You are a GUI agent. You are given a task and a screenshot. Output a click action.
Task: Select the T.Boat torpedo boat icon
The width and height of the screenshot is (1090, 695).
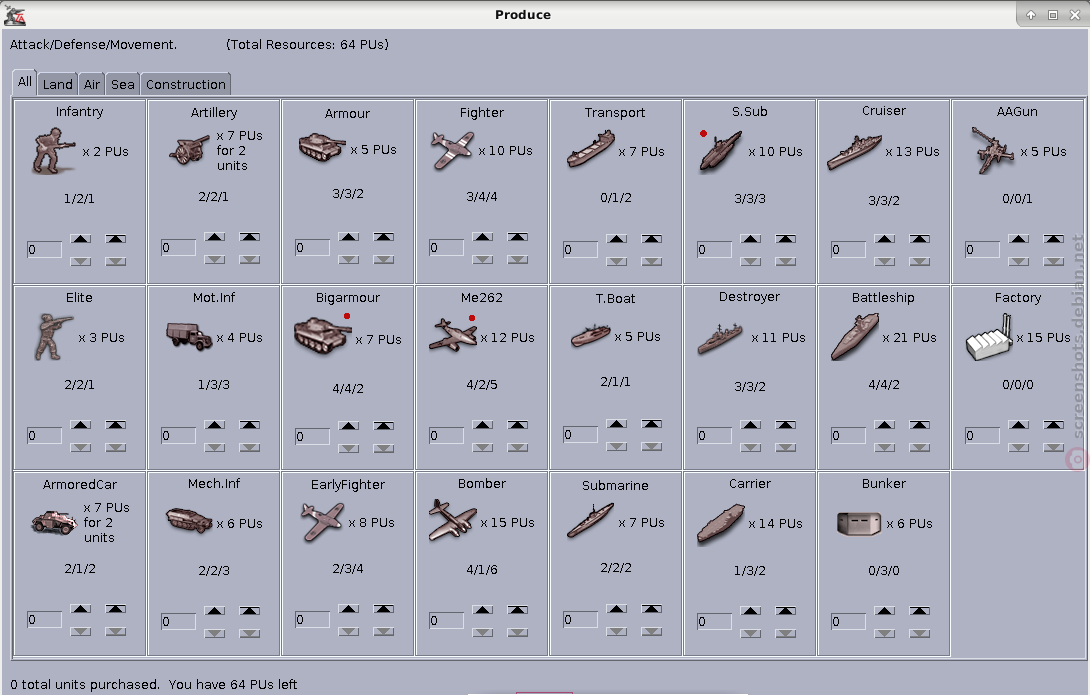[x=590, y=335]
